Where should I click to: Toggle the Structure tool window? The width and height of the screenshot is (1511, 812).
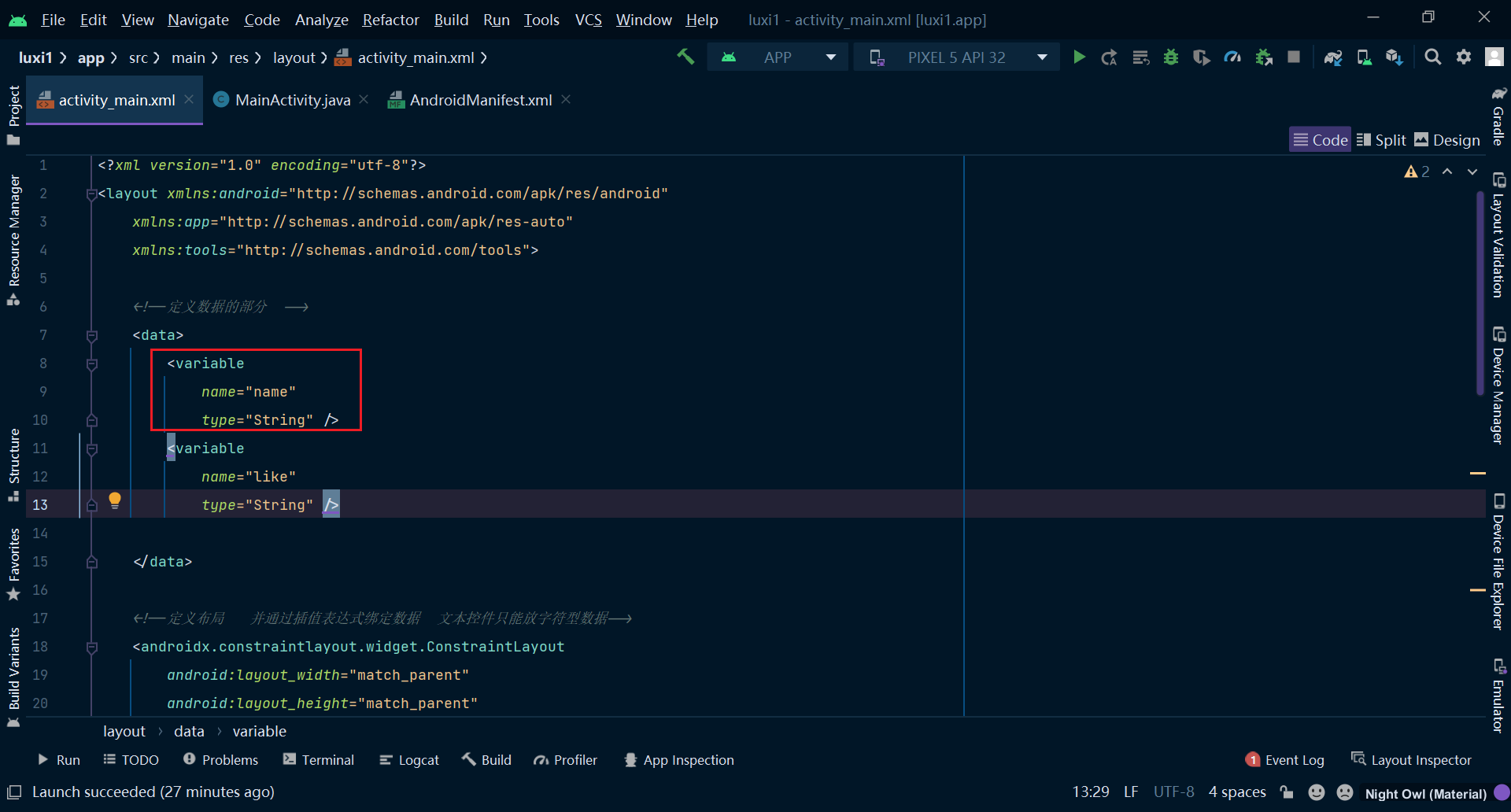point(13,465)
